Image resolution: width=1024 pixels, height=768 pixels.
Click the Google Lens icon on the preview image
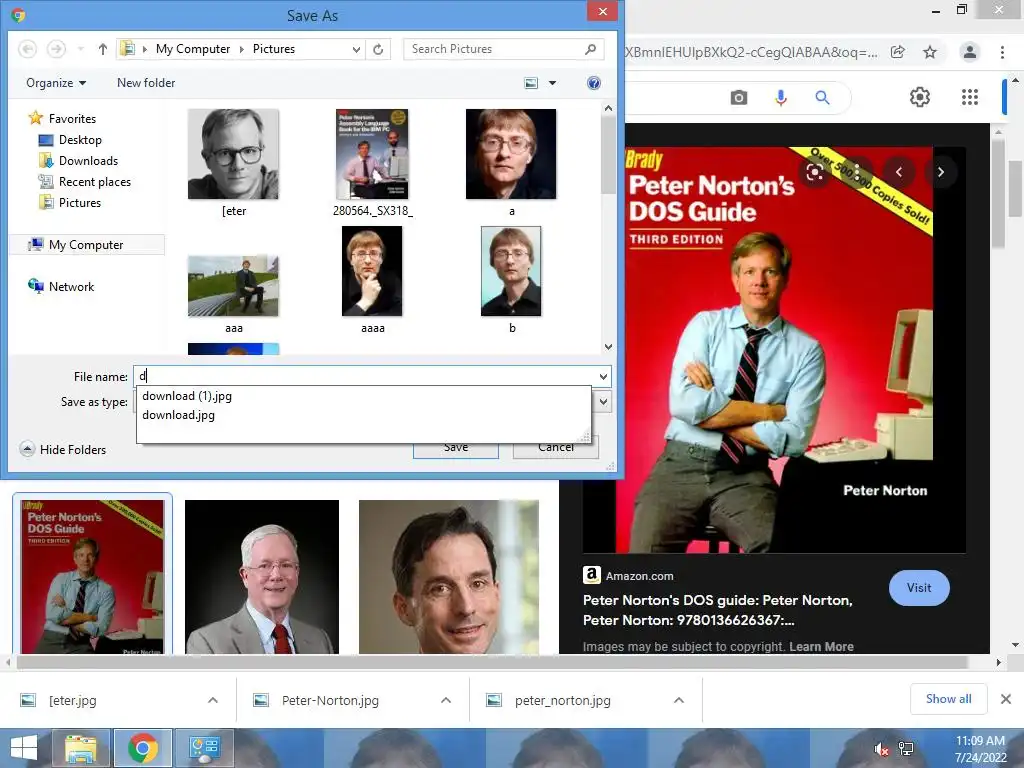[814, 172]
